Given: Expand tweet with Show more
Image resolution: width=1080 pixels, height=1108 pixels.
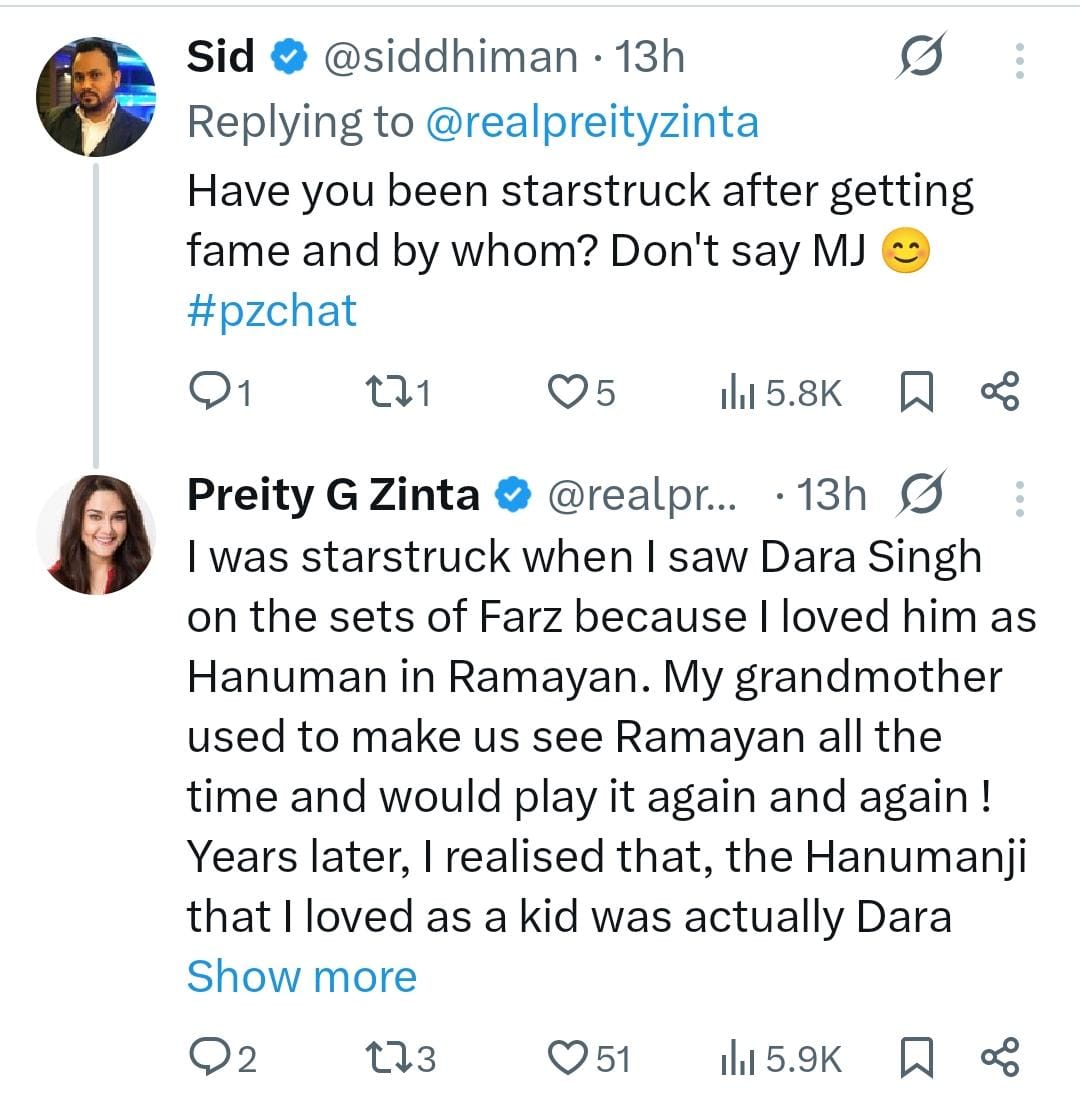Looking at the screenshot, I should click(x=301, y=976).
